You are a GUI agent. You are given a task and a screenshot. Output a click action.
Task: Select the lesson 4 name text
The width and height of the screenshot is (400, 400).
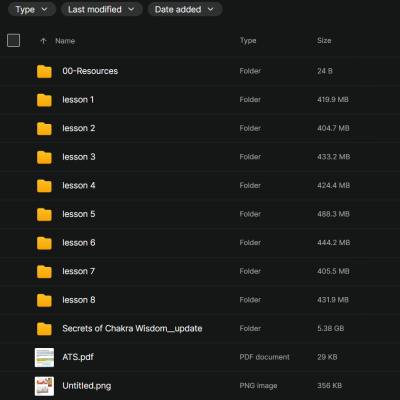coord(79,186)
